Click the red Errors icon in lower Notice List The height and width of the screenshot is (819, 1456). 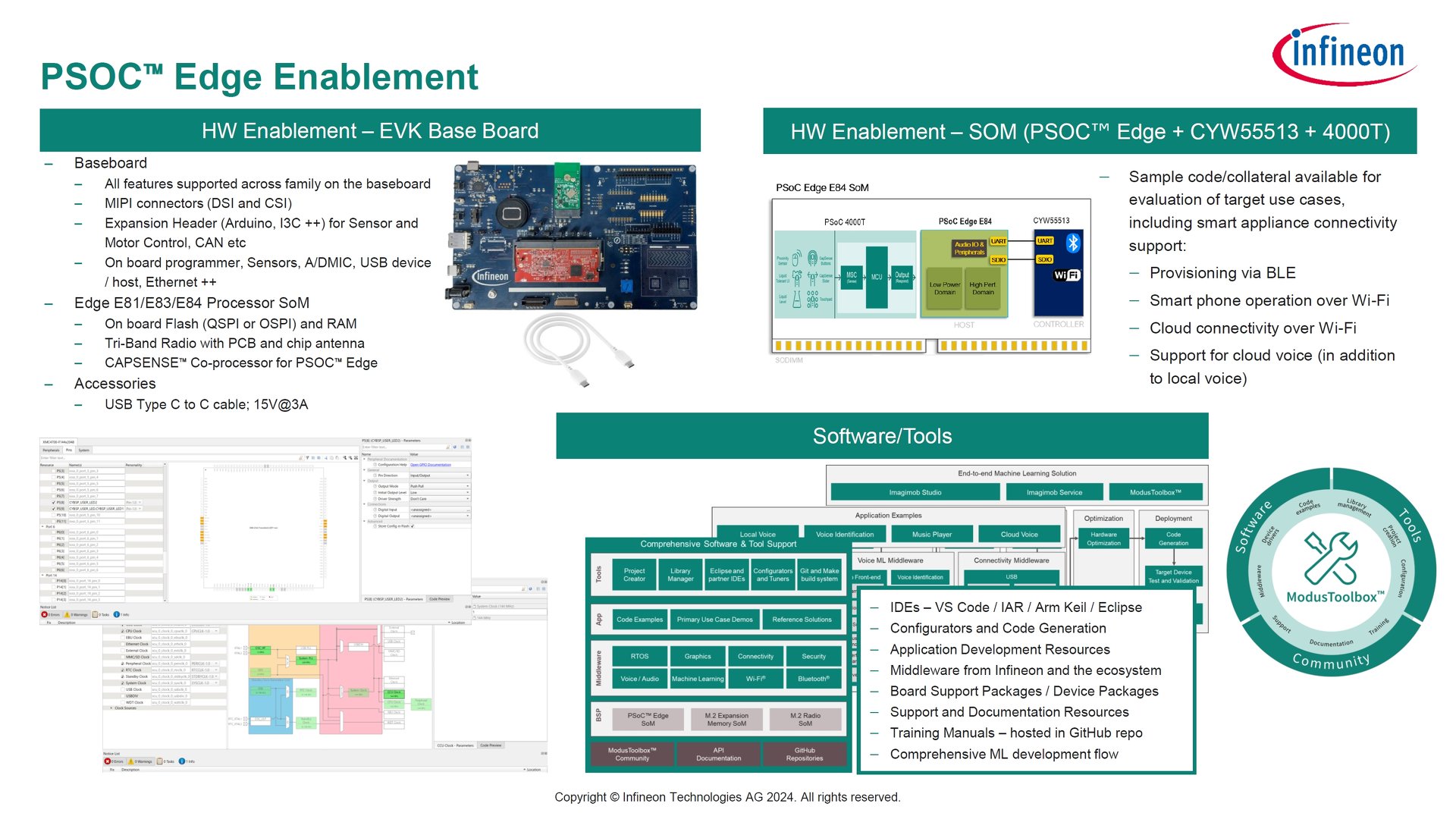107,761
